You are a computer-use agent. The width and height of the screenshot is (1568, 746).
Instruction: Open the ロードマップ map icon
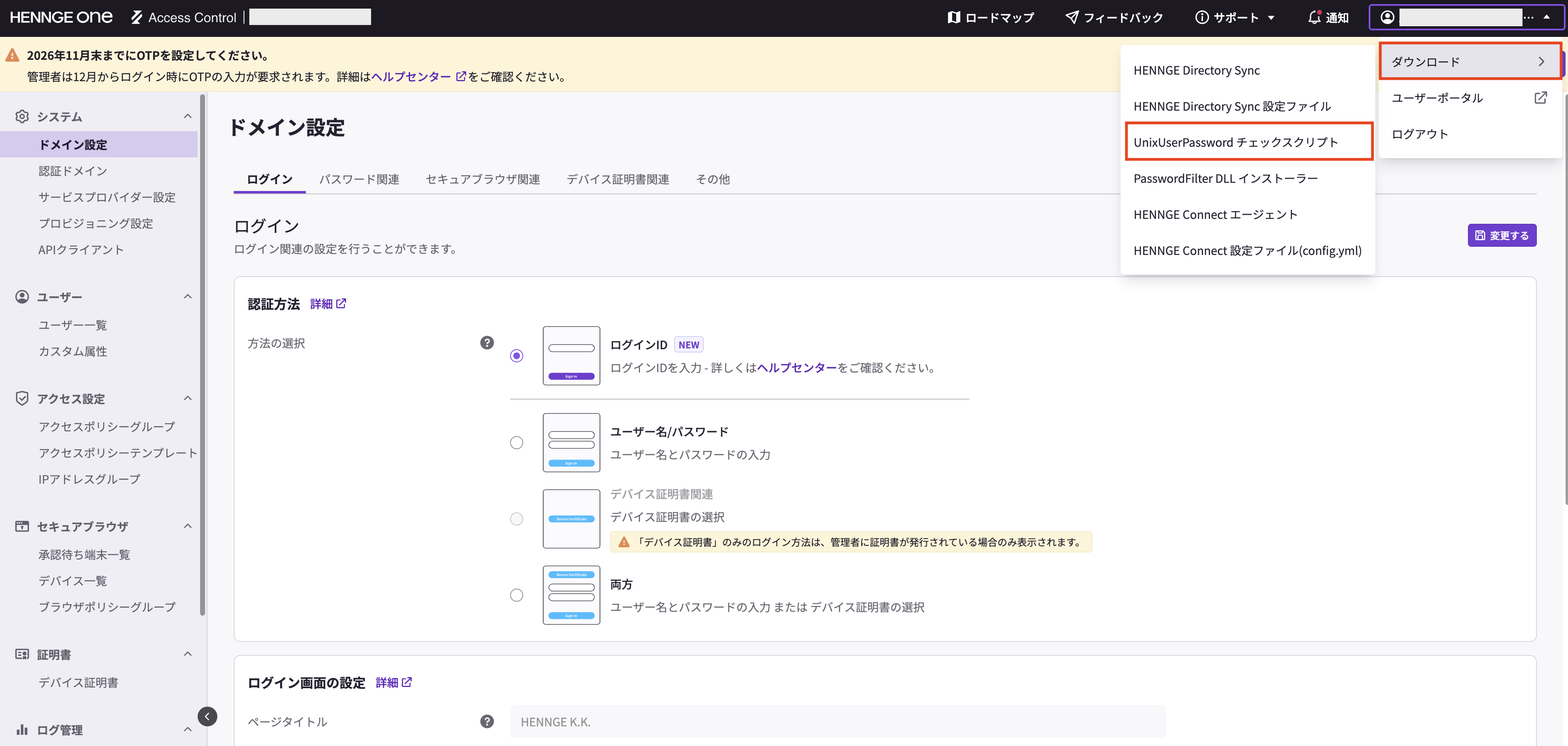(x=954, y=18)
